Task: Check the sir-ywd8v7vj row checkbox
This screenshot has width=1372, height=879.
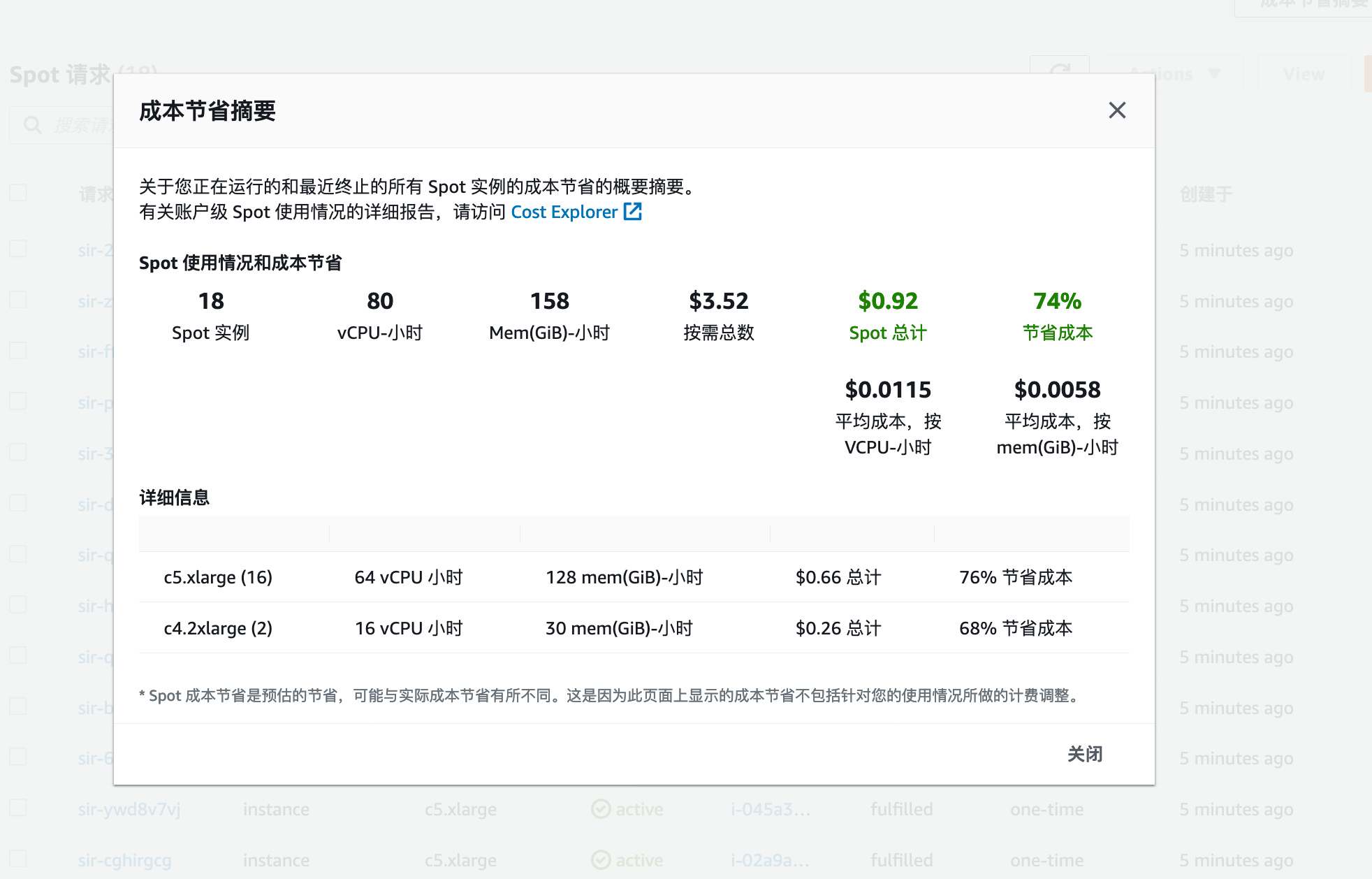Action: 18,808
